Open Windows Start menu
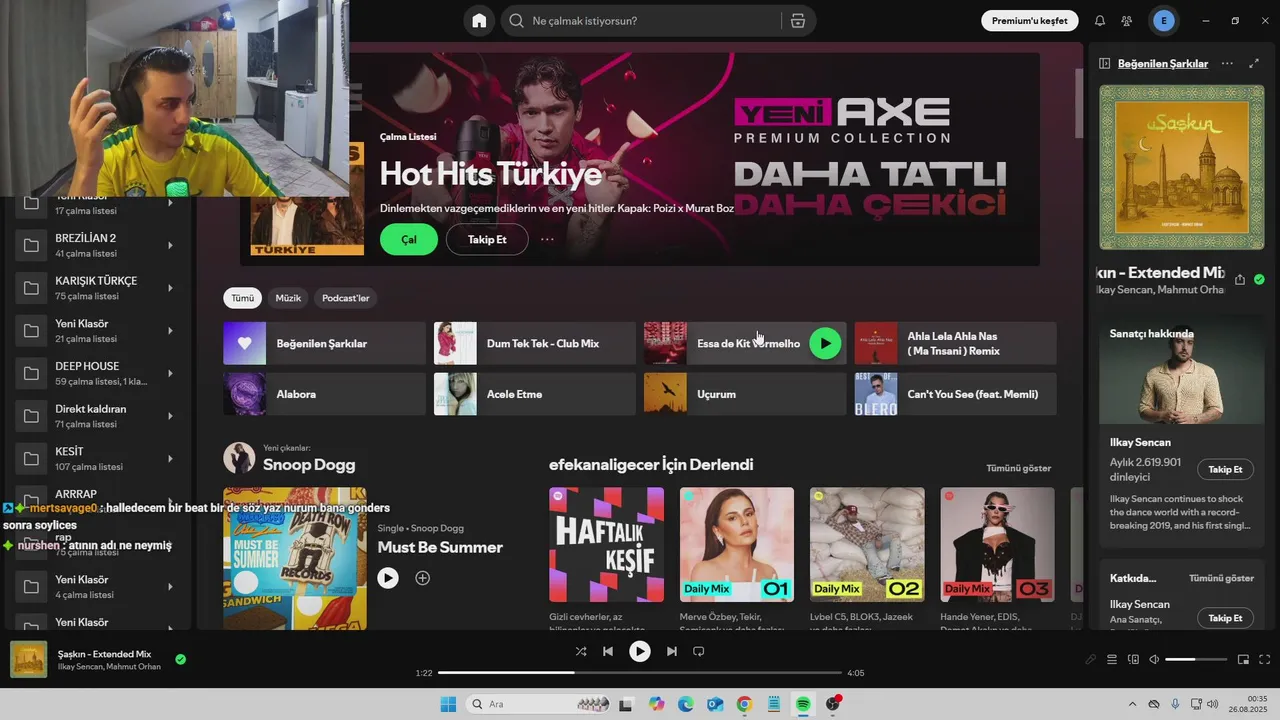 tap(448, 704)
